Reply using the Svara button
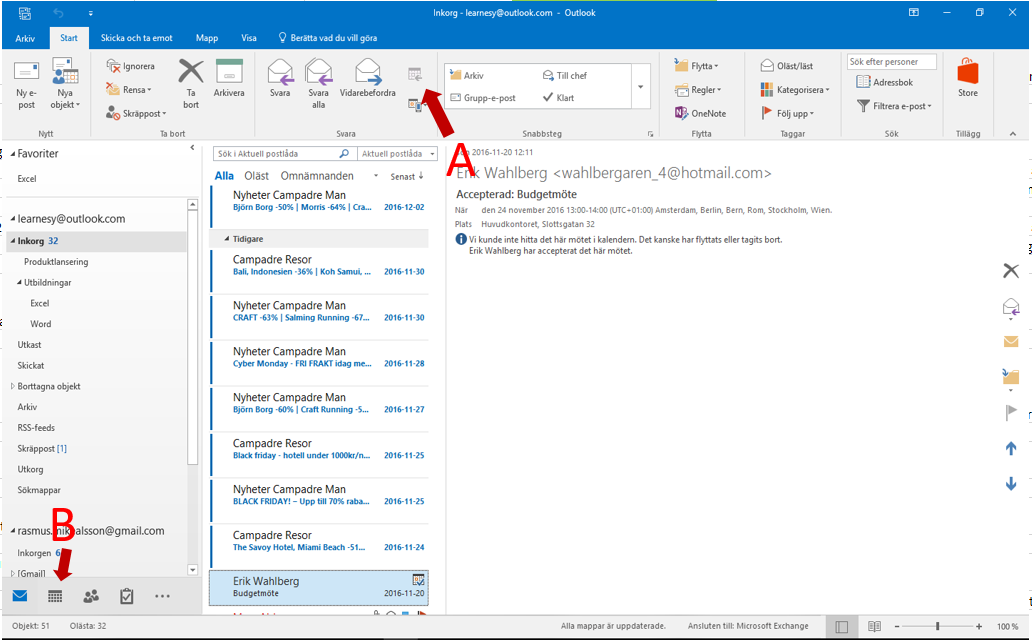1032x640 pixels. (280, 80)
